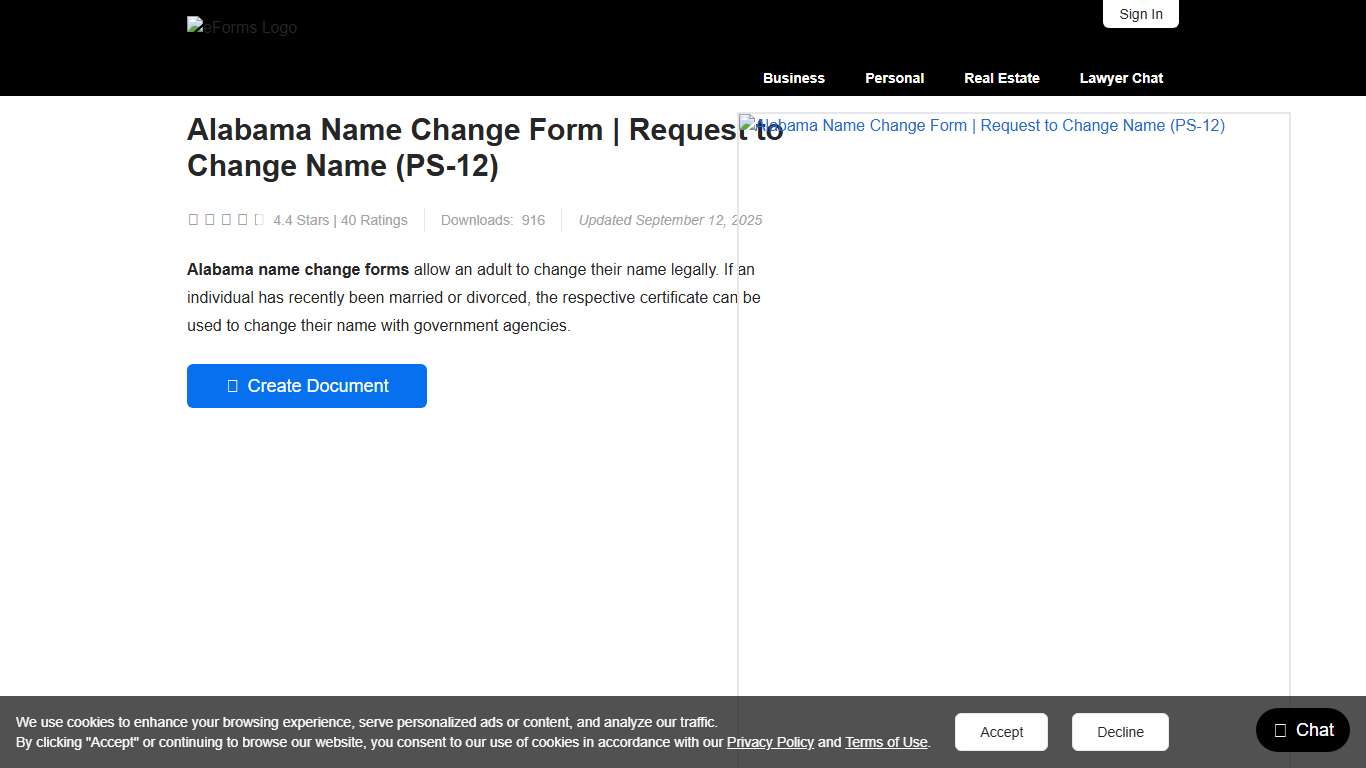Open the Terms of Use link
Image resolution: width=1366 pixels, height=768 pixels.
(x=886, y=742)
